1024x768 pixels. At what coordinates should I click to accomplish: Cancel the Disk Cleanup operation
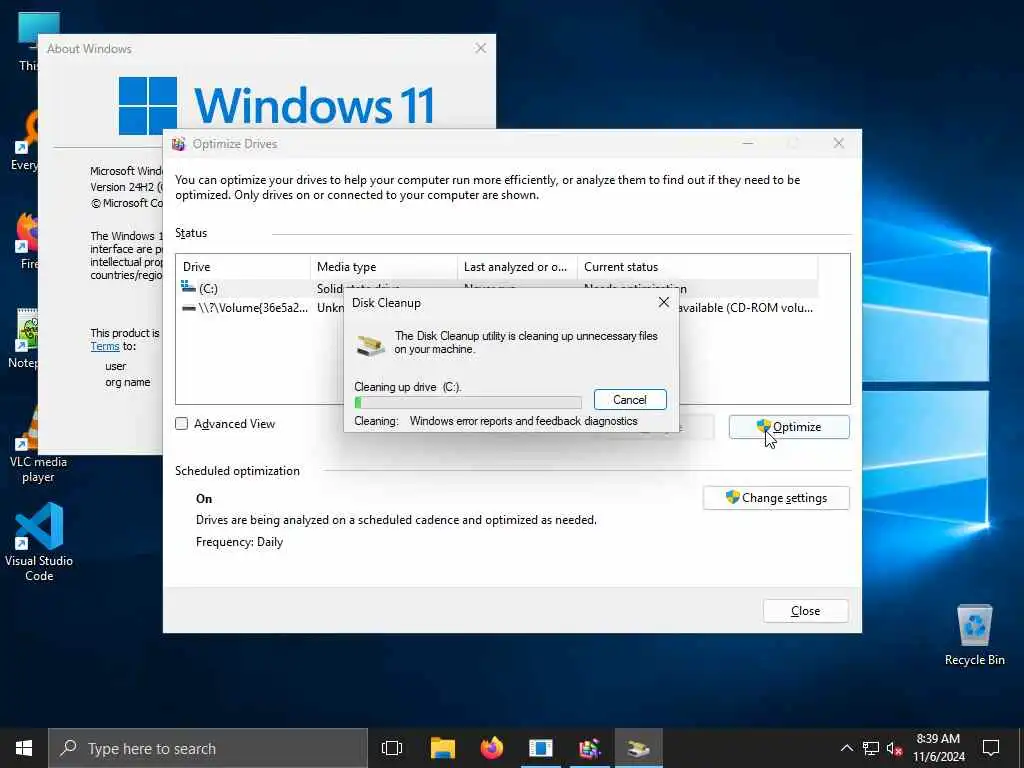coord(630,400)
